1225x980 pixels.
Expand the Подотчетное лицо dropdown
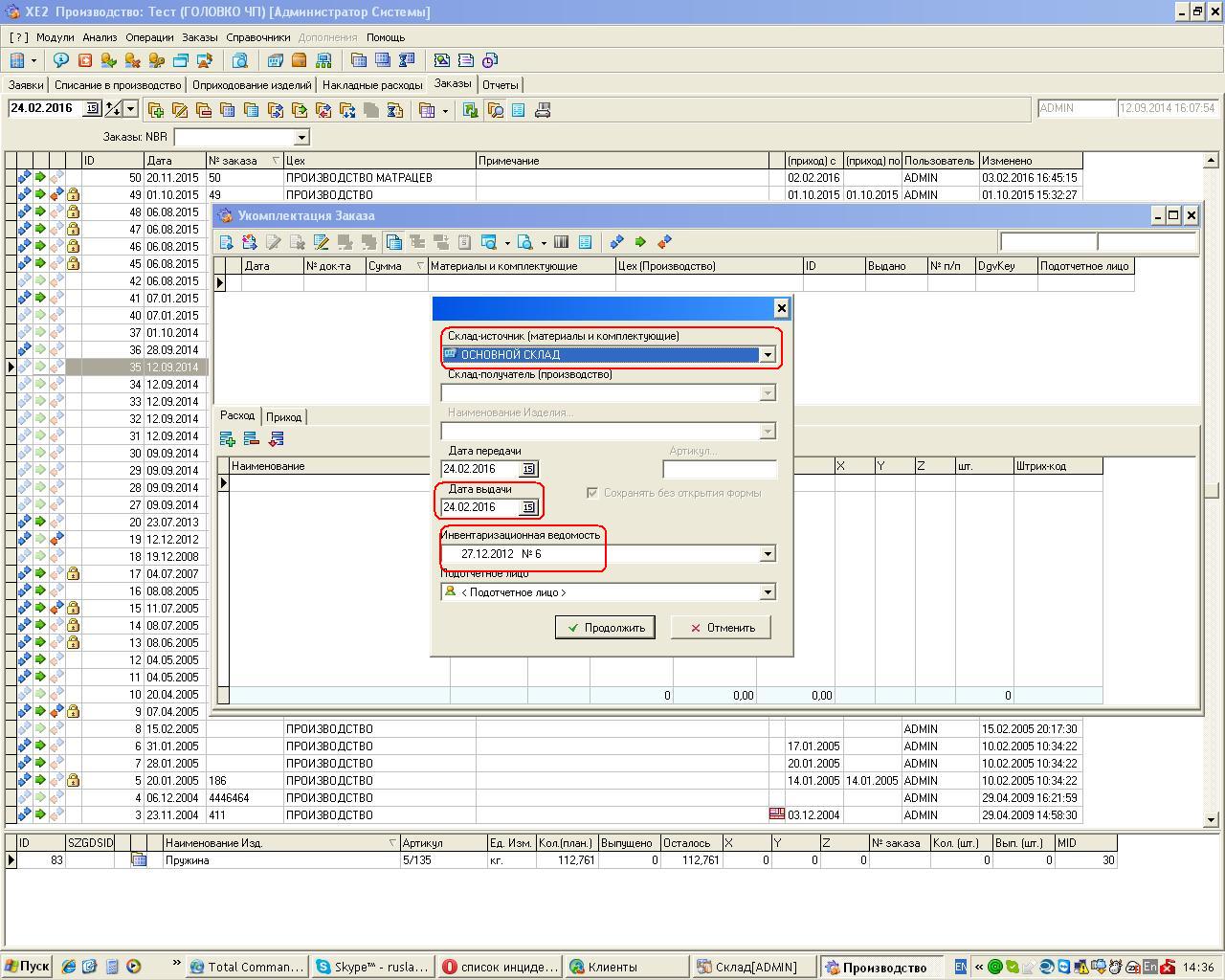click(x=767, y=592)
